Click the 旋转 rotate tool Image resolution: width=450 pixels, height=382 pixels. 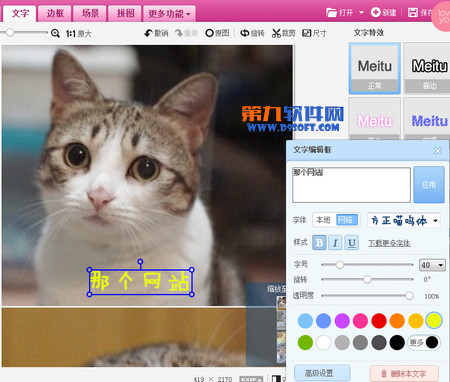pos(252,33)
